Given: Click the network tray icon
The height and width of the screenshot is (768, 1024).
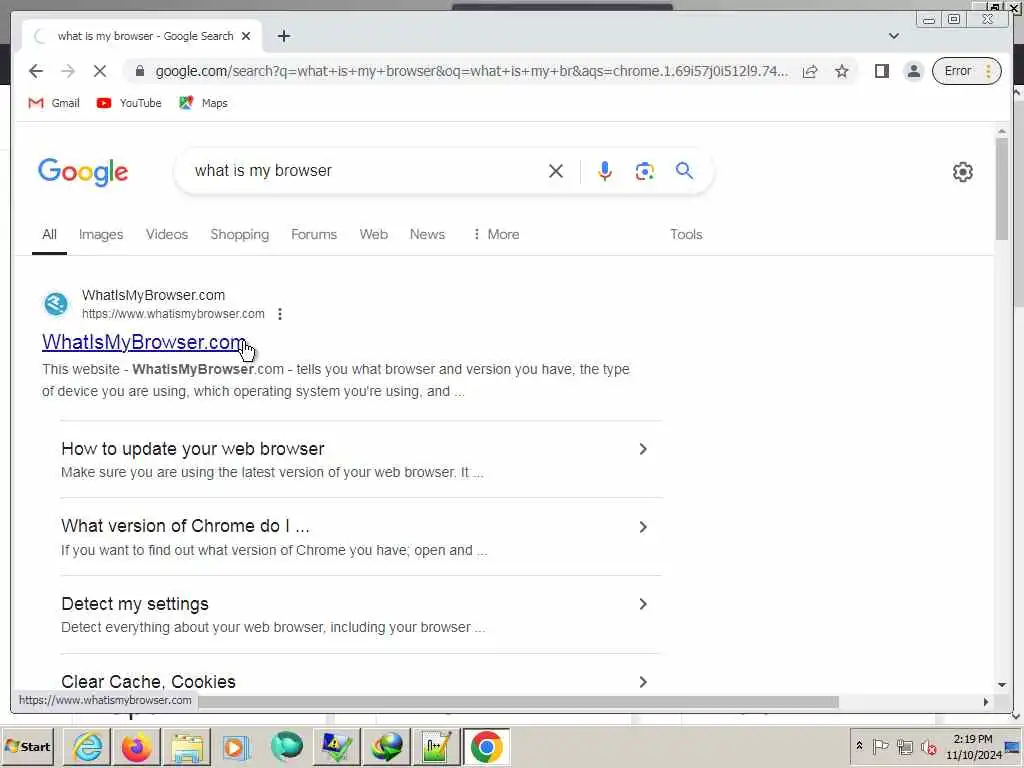Looking at the screenshot, I should tap(904, 746).
